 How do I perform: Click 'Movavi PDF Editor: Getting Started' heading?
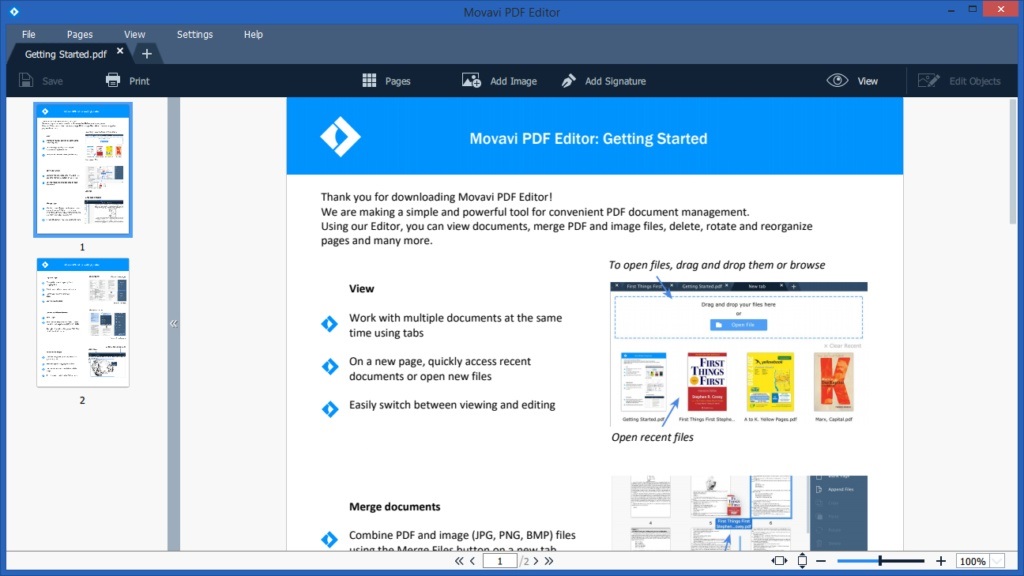(x=588, y=138)
